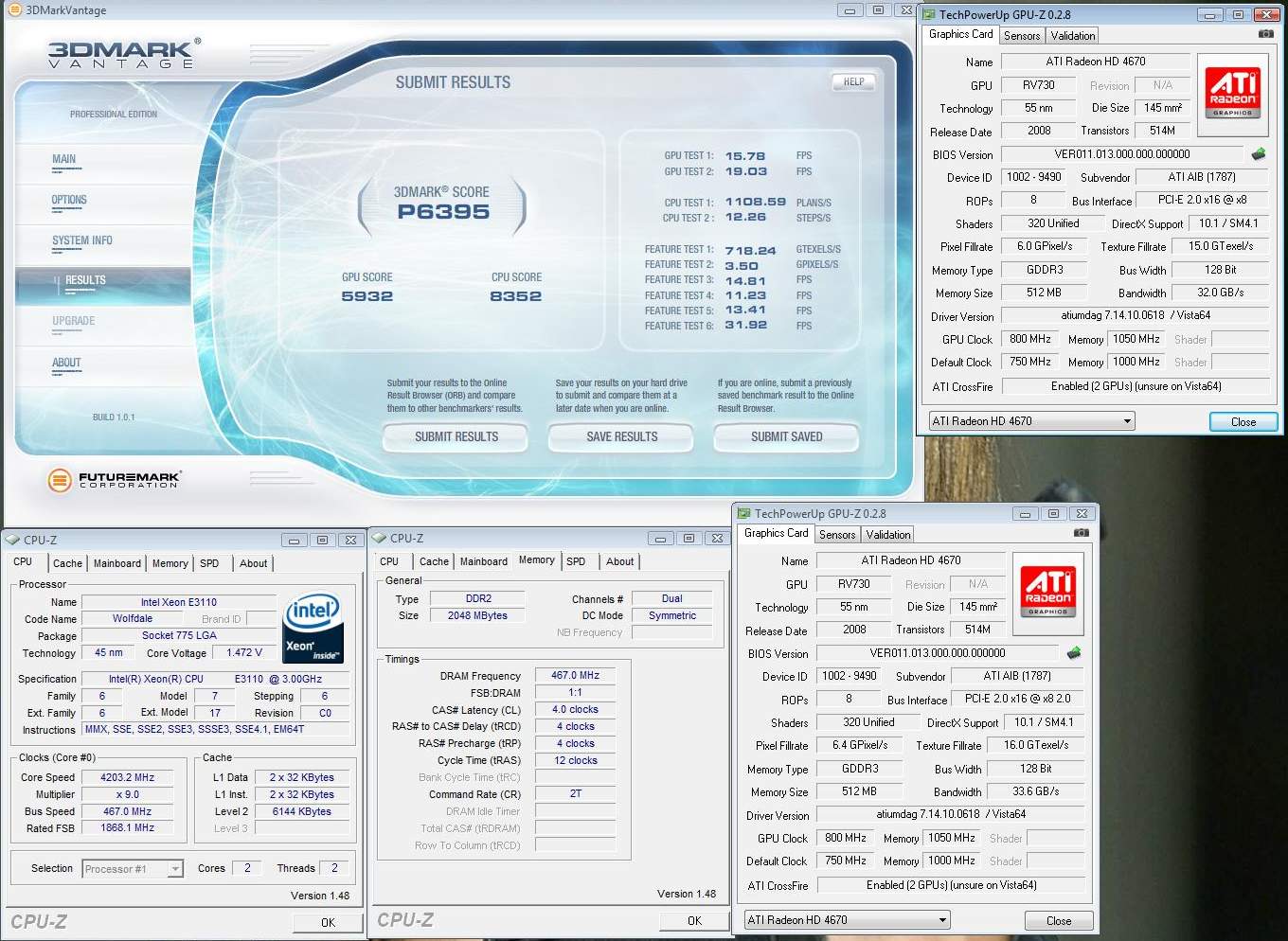1288x941 pixels.
Task: Click the SUBMIT SAVED button
Action: point(787,437)
